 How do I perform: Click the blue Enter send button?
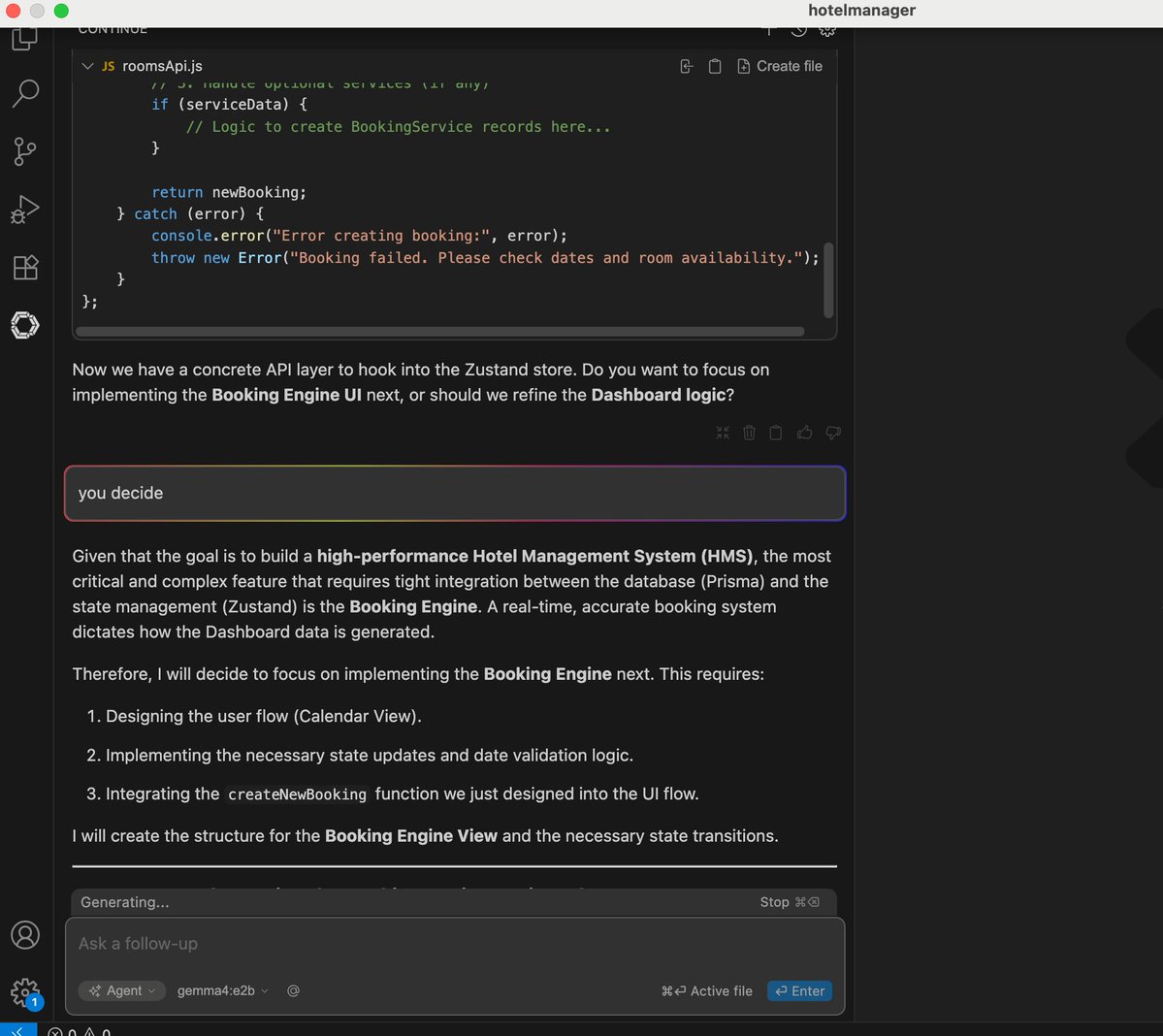pos(799,990)
